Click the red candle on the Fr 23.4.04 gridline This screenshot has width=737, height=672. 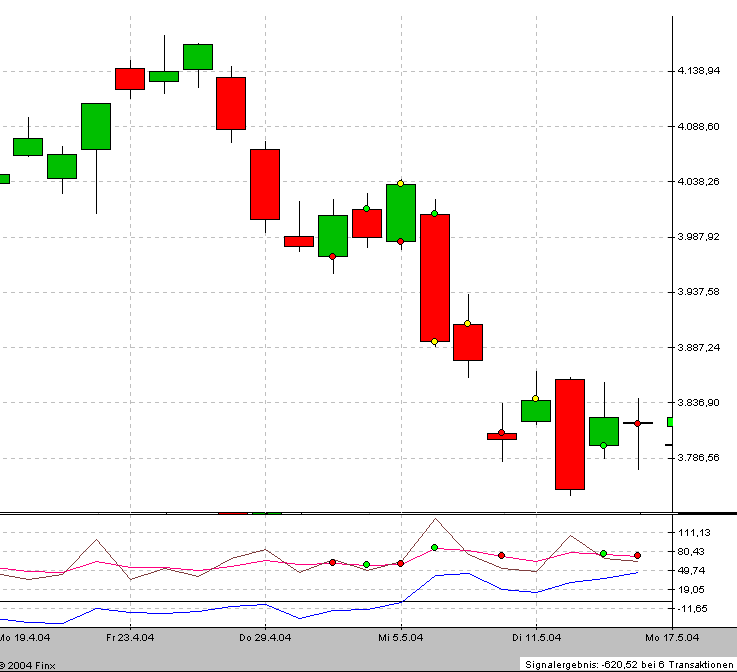130,79
